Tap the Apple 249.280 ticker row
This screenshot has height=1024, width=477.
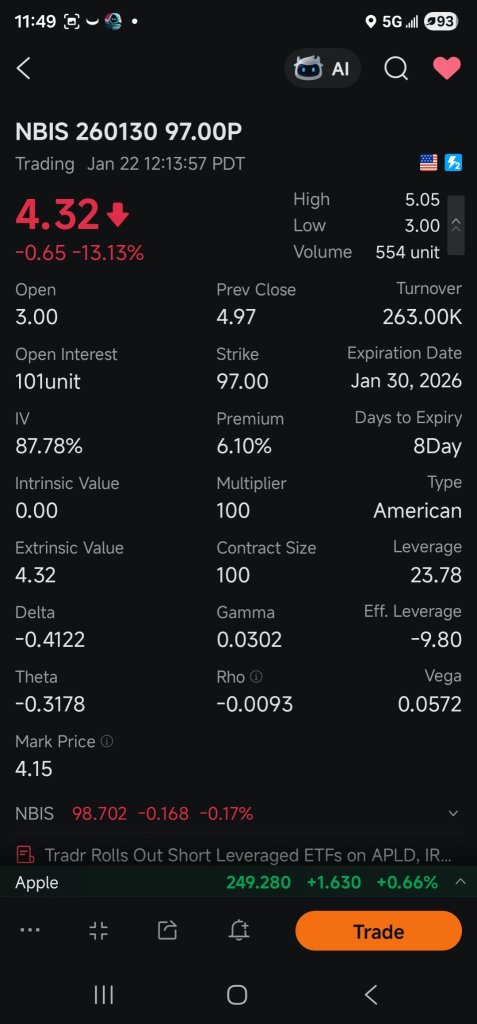click(x=238, y=882)
